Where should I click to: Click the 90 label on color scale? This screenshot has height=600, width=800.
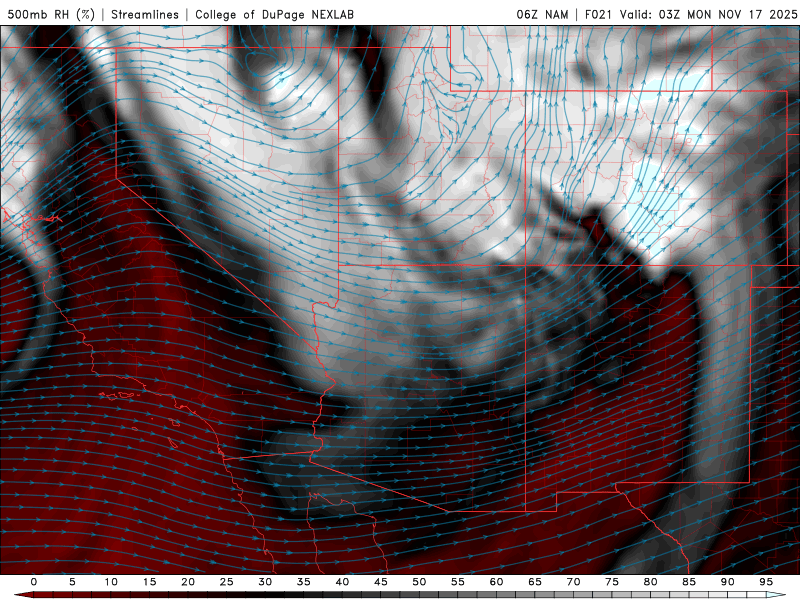(728, 582)
